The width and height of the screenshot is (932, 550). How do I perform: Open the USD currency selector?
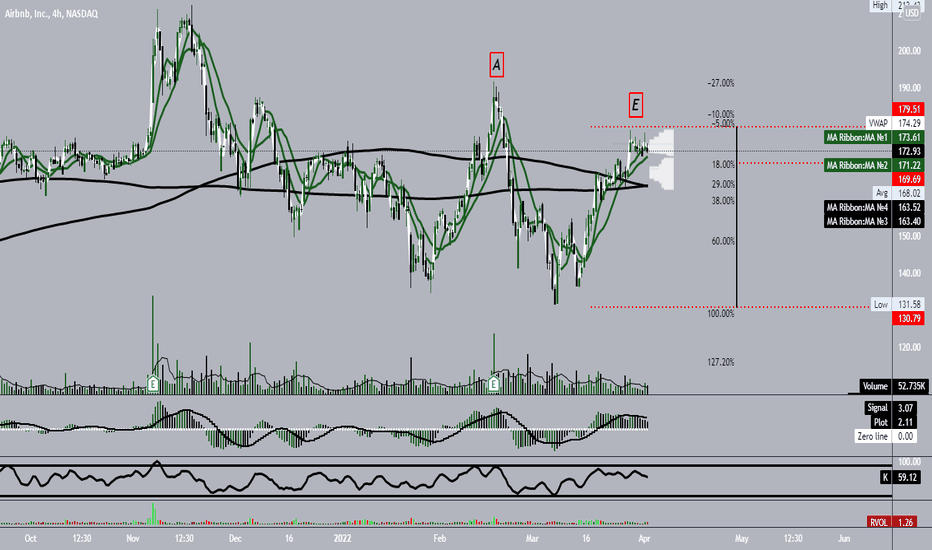912,13
